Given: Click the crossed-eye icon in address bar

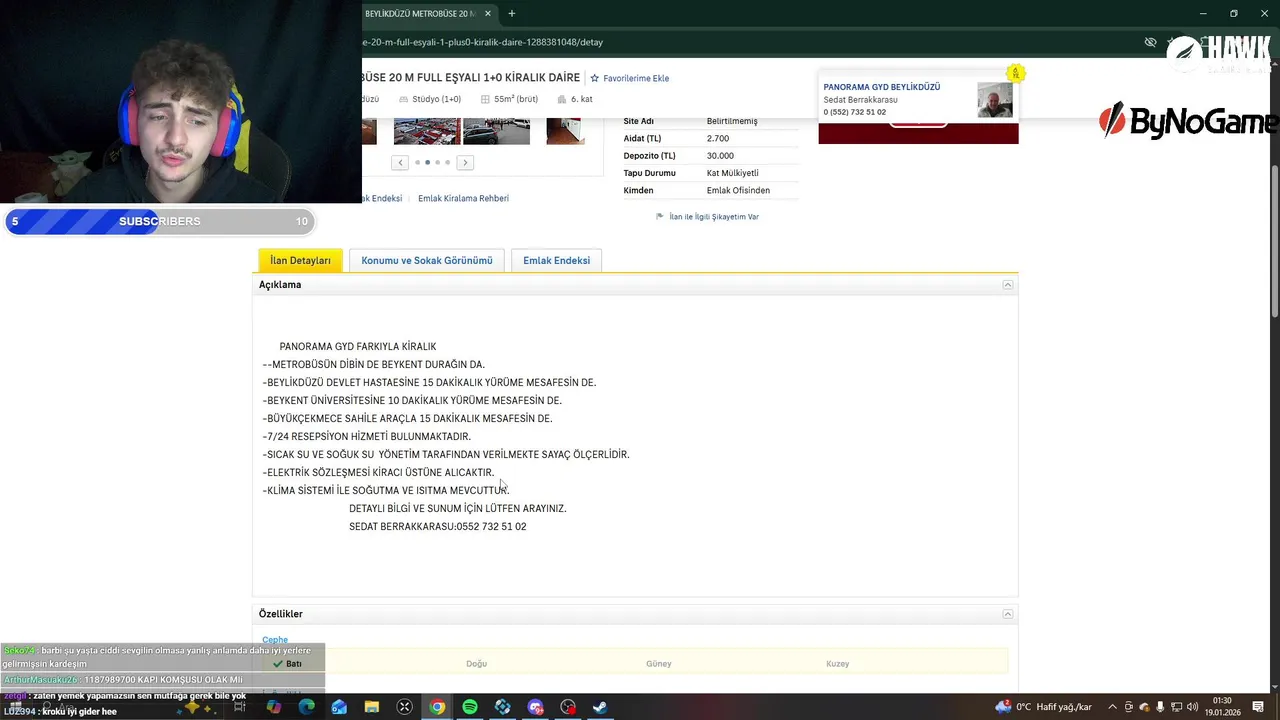Looking at the screenshot, I should coord(1150,42).
